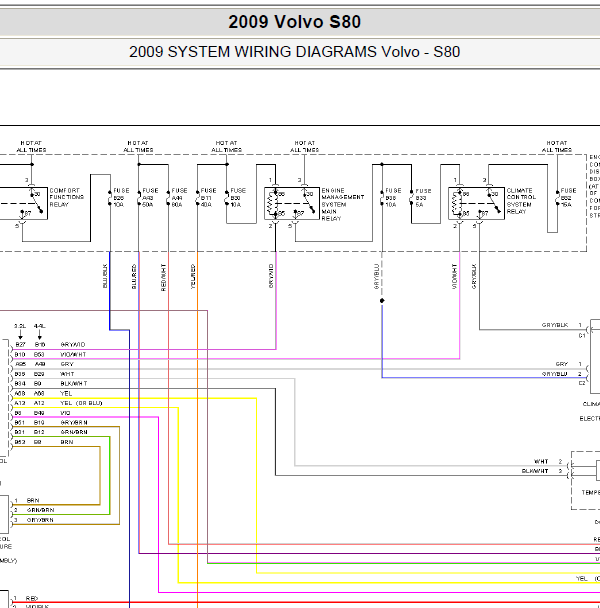Click the 'FUSE B33 5A' label

pyautogui.click(x=423, y=198)
